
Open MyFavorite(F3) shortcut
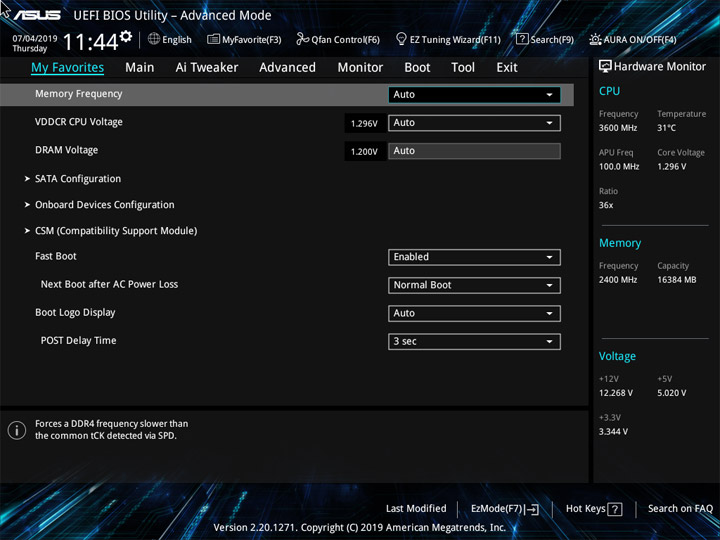tap(252, 39)
